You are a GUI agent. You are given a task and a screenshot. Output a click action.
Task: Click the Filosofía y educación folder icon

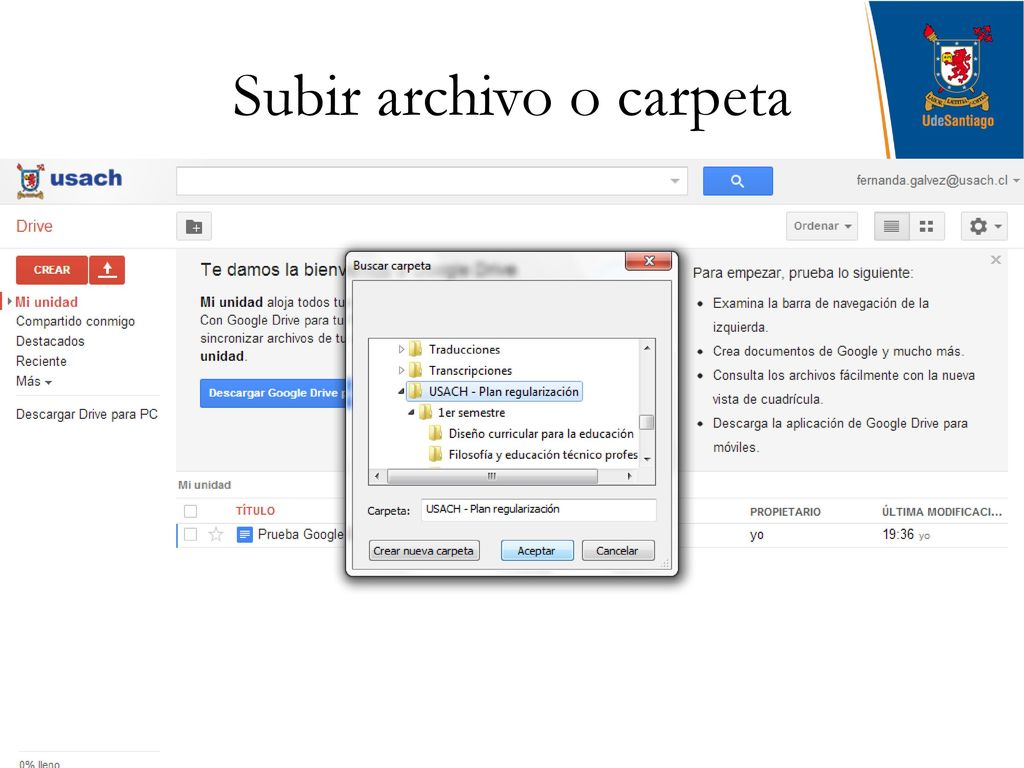pyautogui.click(x=436, y=454)
